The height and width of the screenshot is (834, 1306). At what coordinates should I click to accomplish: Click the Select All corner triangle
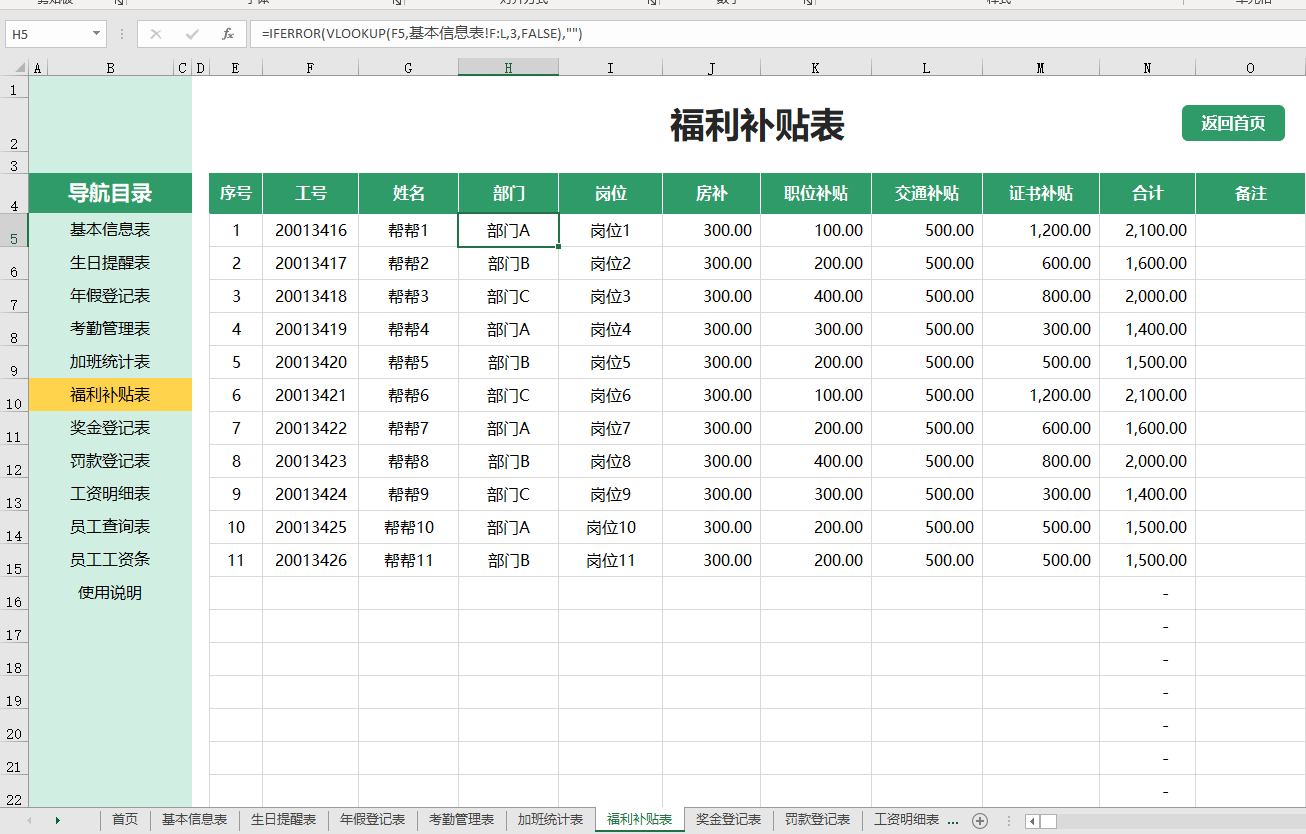tap(19, 68)
